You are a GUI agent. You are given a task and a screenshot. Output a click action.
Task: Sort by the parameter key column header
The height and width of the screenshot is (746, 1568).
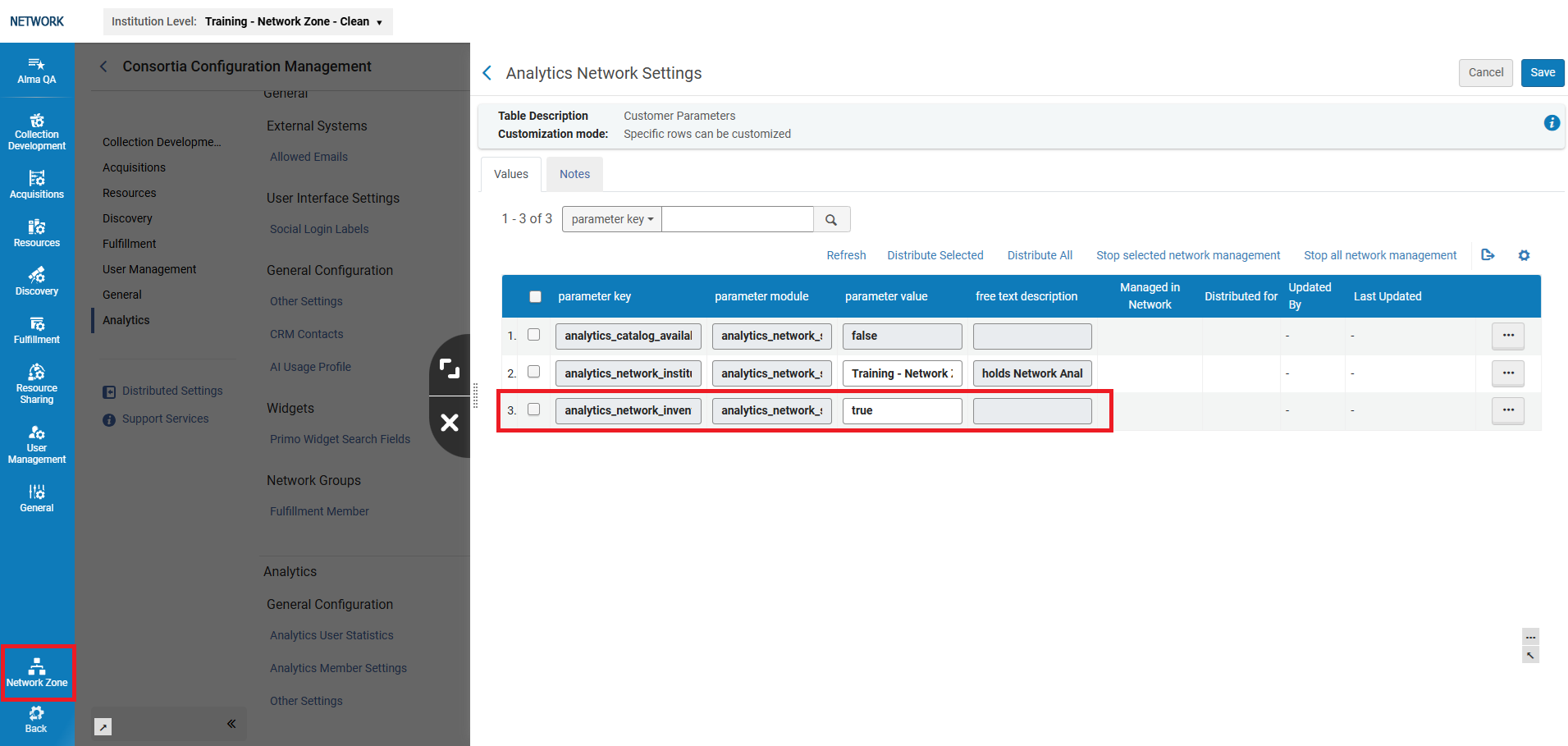coord(594,296)
